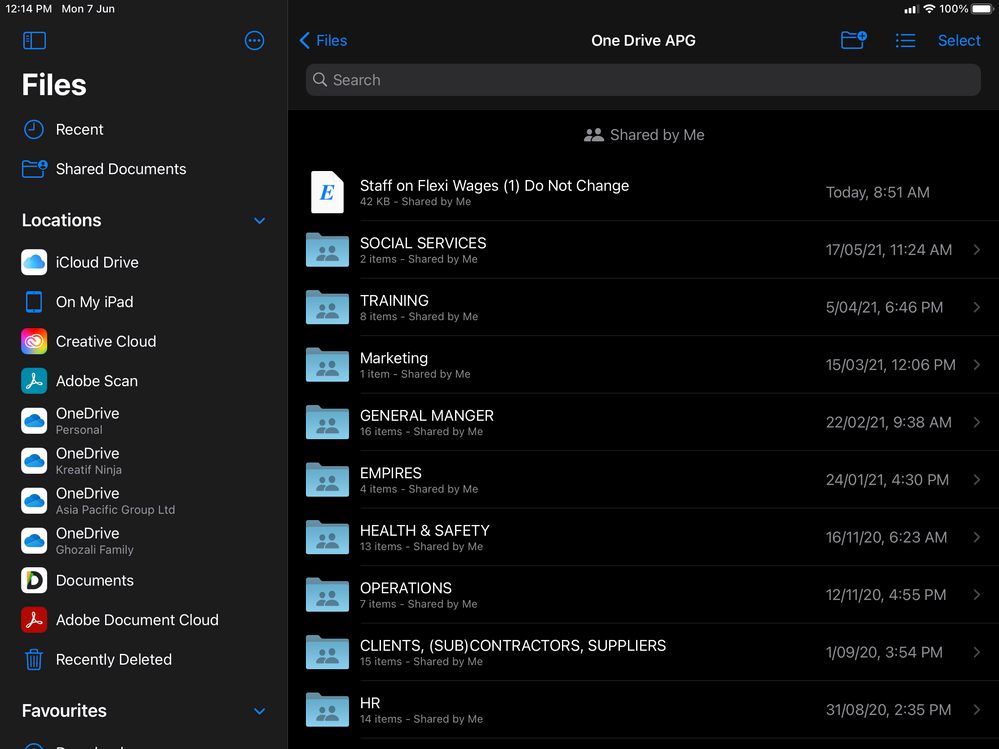Viewport: 999px width, 749px height.
Task: Tap the Today, 8:51 AM date text
Action: coord(877,192)
